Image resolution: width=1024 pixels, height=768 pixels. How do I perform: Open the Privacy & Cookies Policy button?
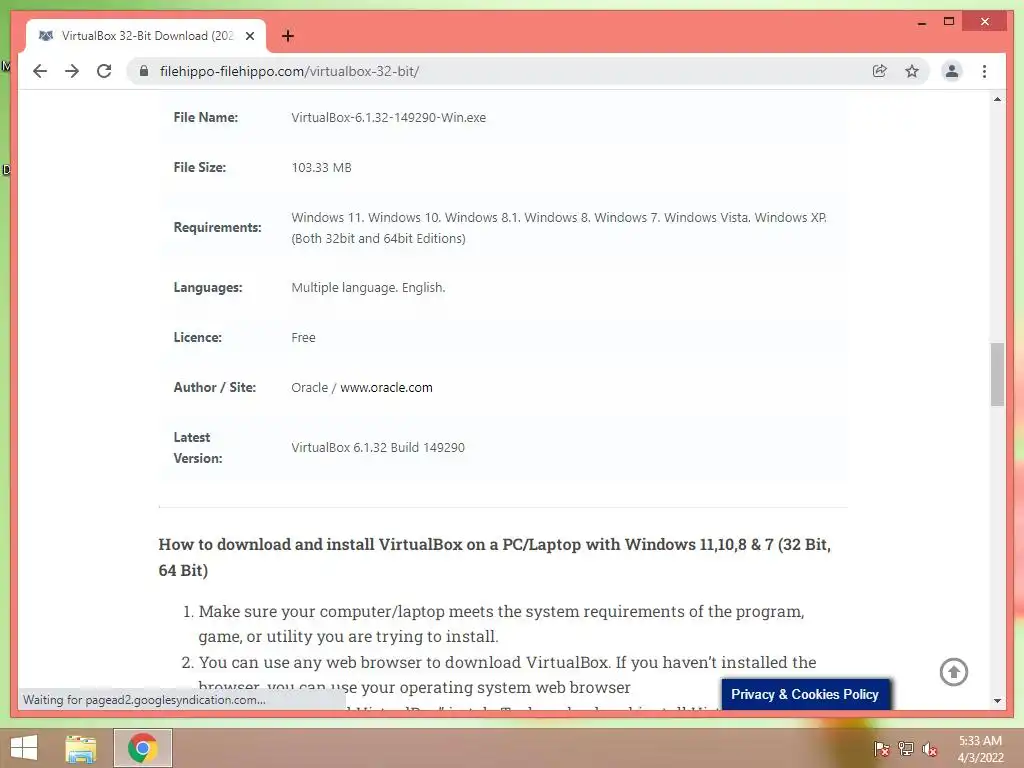coord(805,694)
